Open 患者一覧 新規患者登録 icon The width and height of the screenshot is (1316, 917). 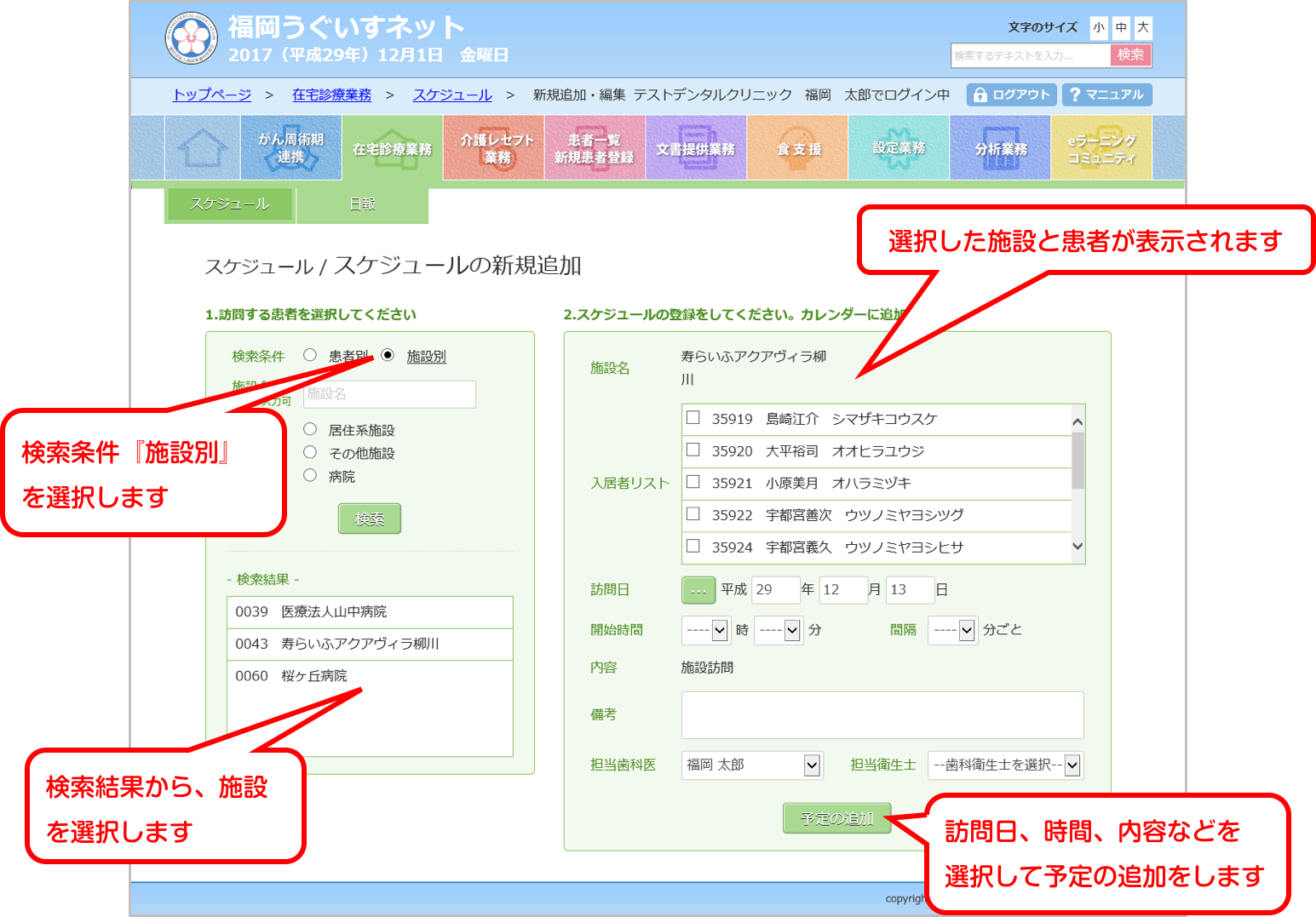[x=595, y=148]
